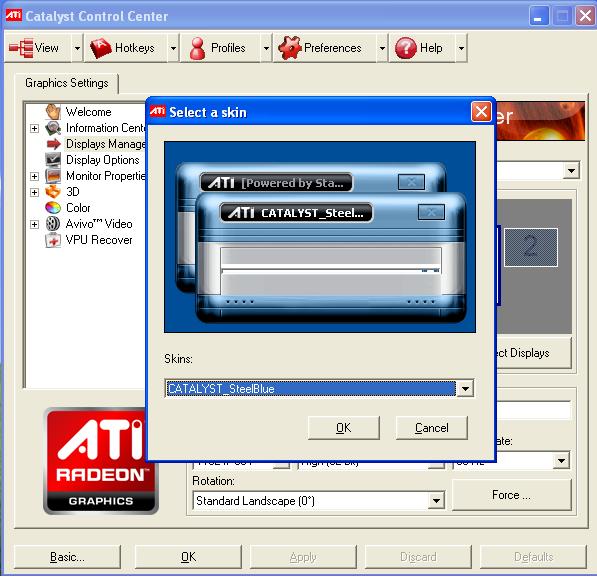Click the Preferences gear icon
Screen dimensions: 597x577
pyautogui.click(x=290, y=48)
